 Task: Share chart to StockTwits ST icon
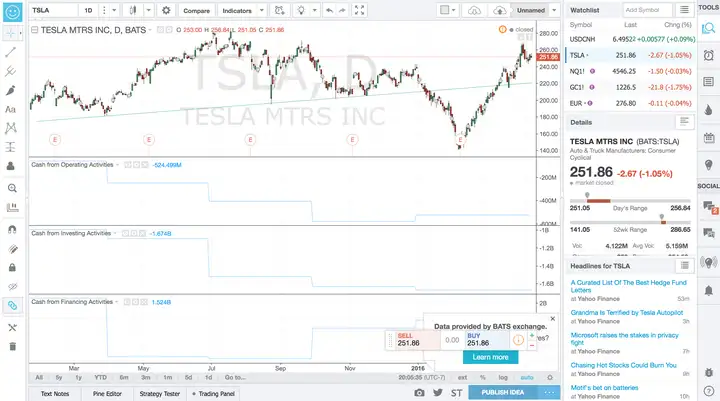(x=456, y=393)
